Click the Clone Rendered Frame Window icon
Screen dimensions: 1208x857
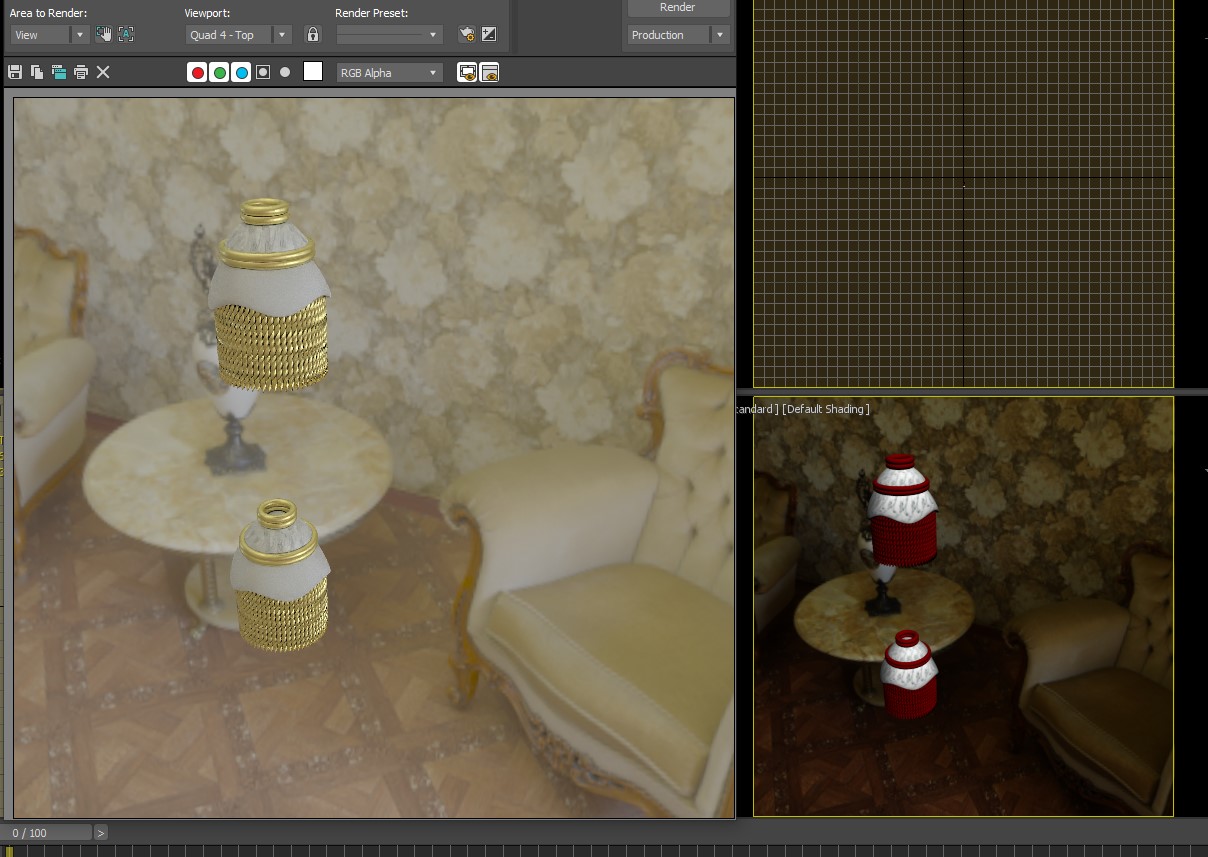tap(59, 72)
